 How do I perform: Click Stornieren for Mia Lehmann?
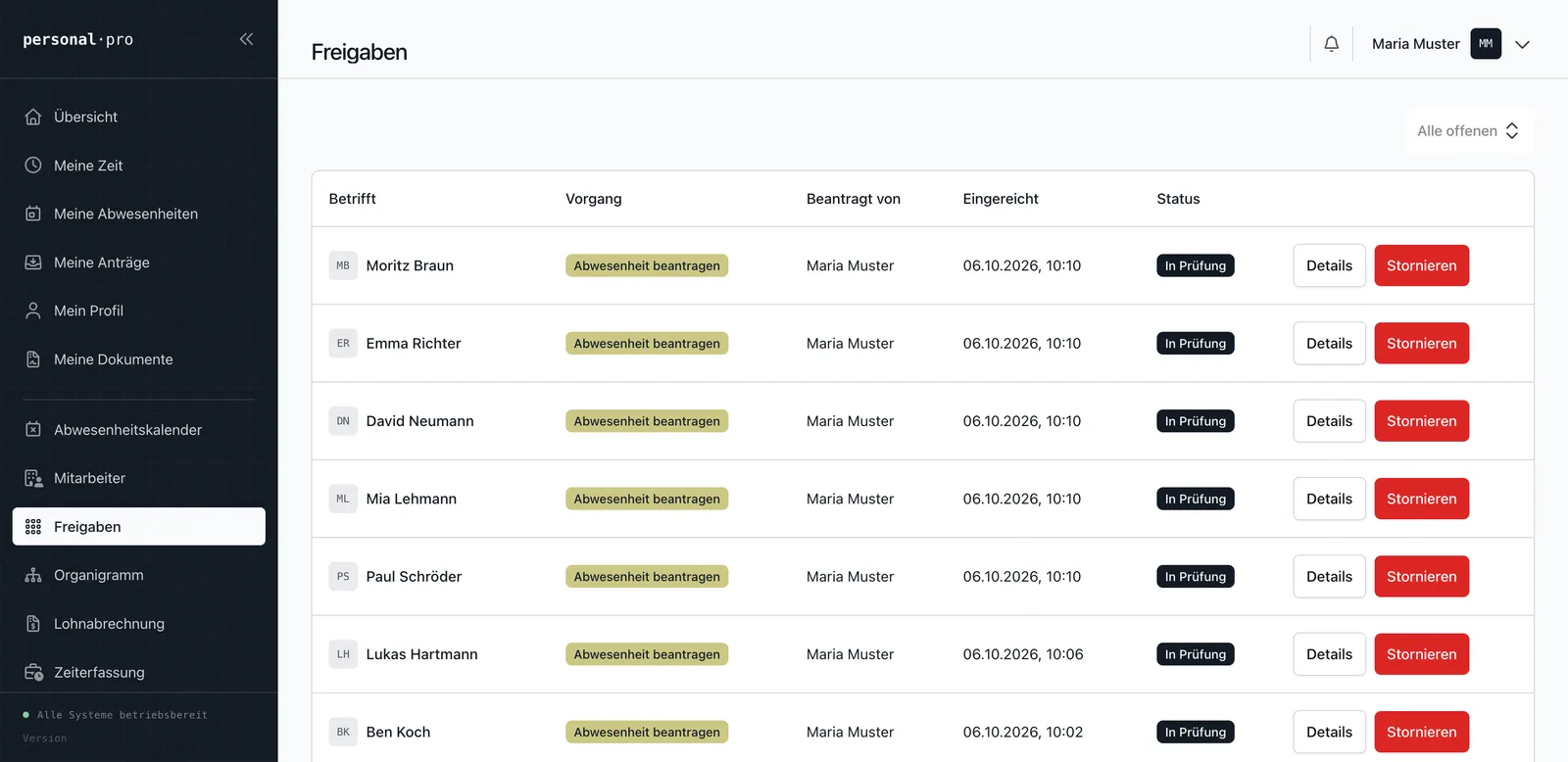pos(1421,499)
